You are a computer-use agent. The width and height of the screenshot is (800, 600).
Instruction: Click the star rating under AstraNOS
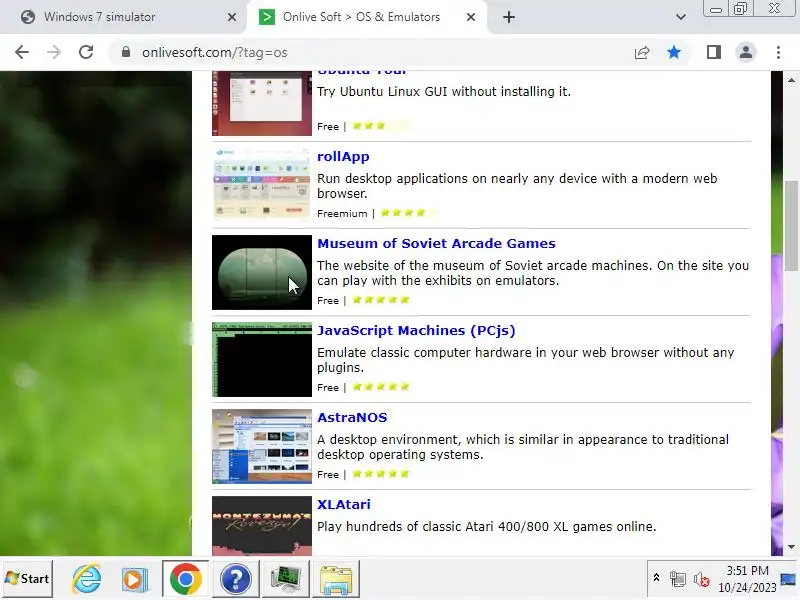(381, 474)
